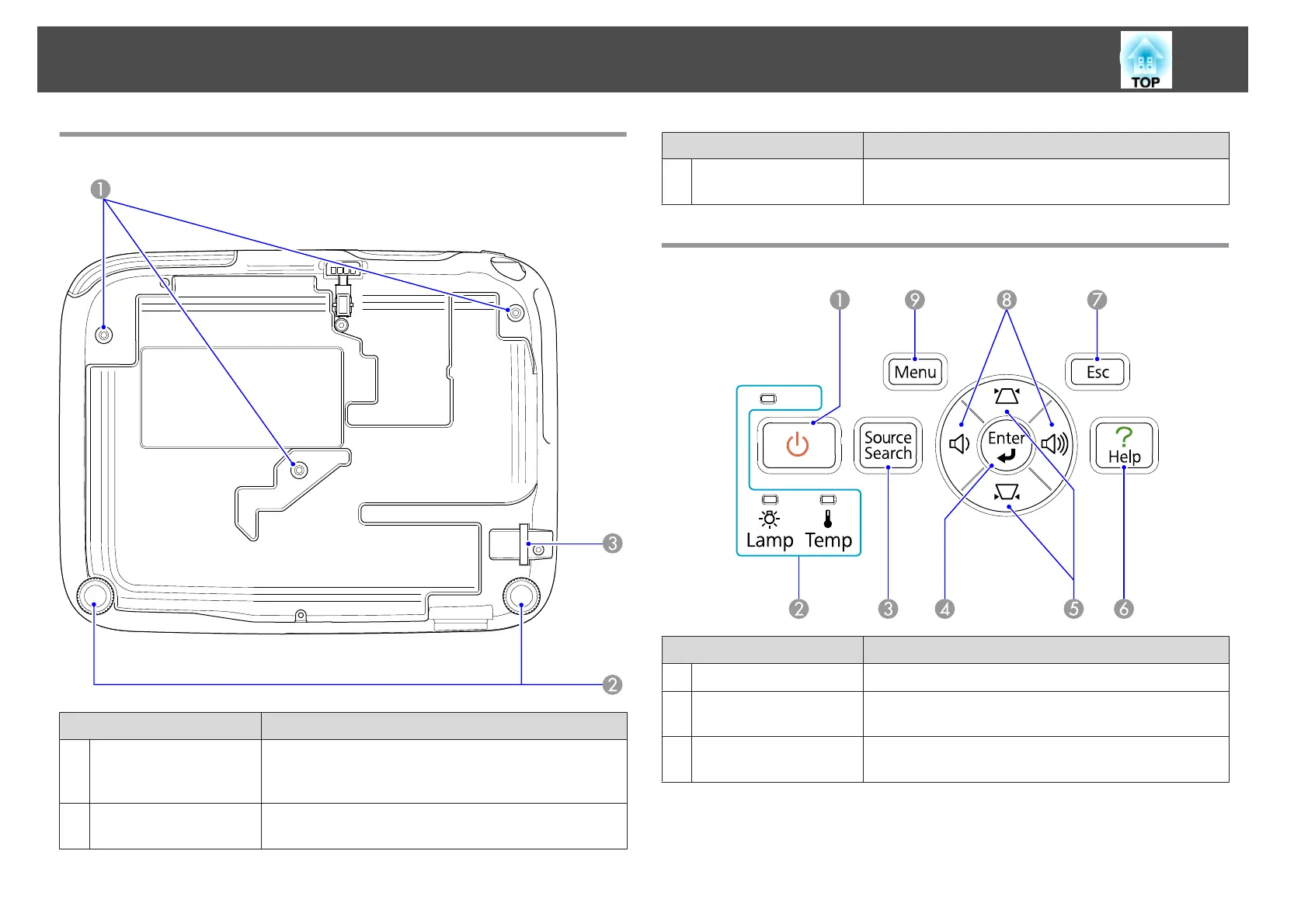Click the lower keystone trapezoid icon

[x=1007, y=492]
